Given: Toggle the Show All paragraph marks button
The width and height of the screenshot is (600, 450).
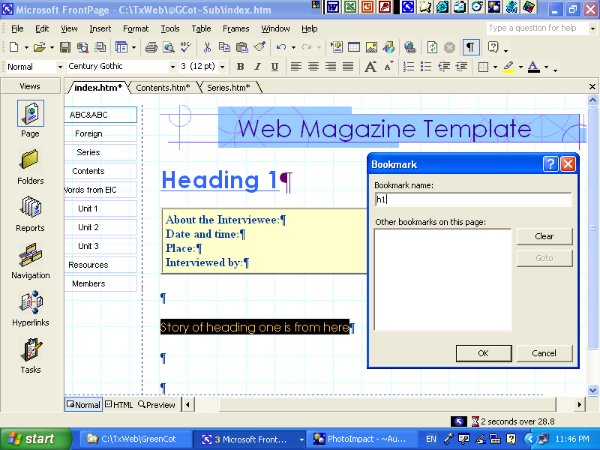Looking at the screenshot, I should (x=470, y=47).
